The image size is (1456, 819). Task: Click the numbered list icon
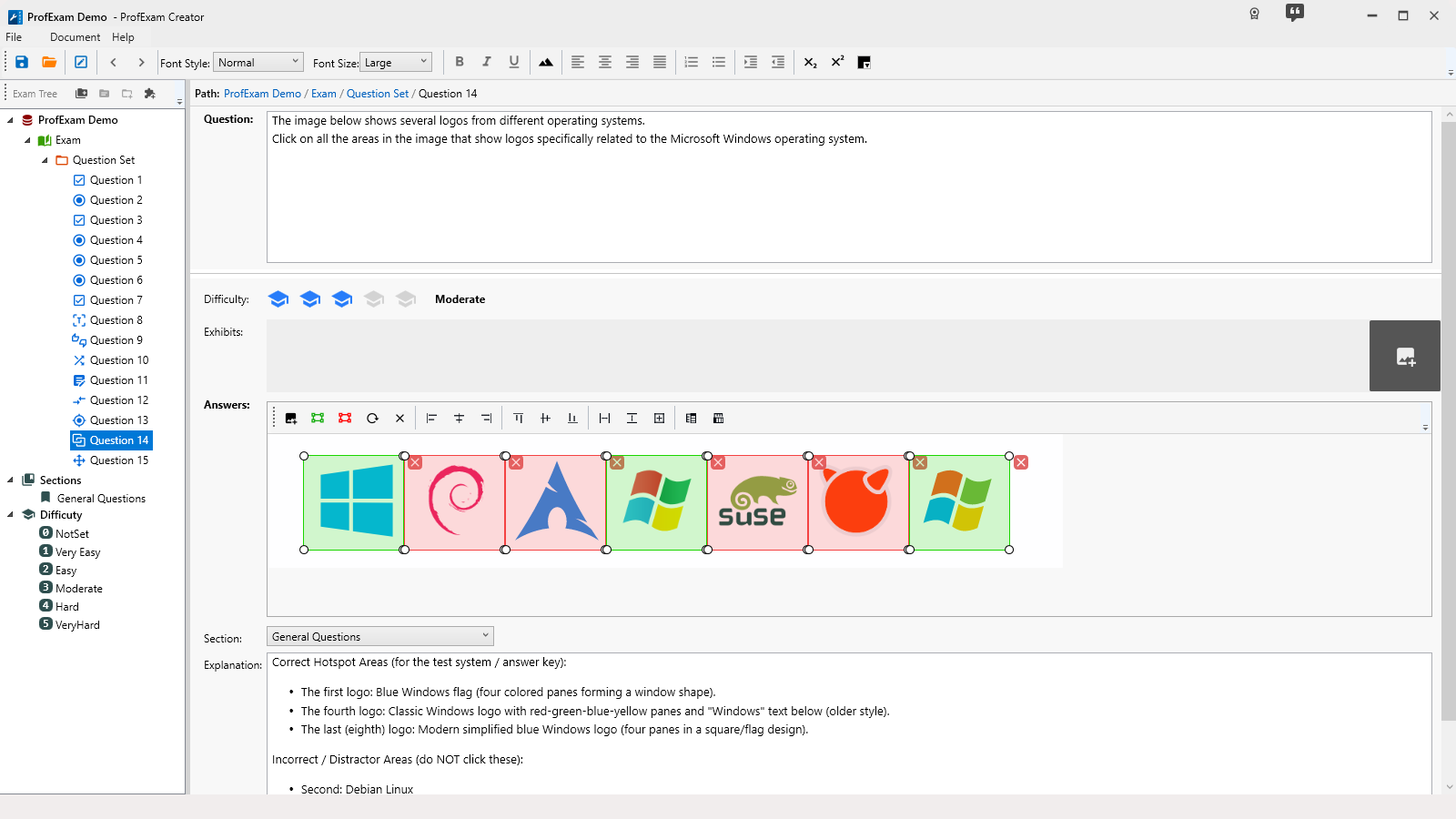[692, 62]
